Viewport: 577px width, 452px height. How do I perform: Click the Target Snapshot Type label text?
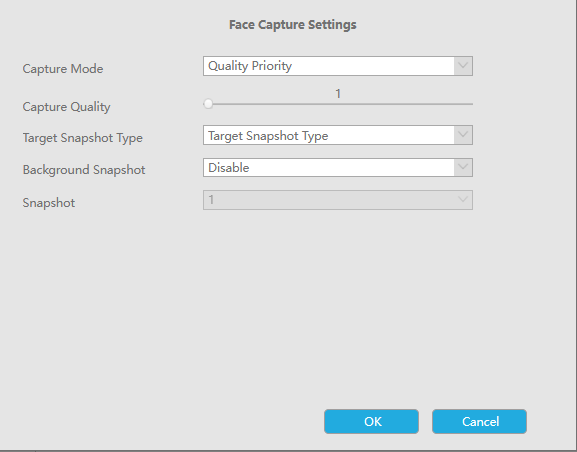(82, 138)
